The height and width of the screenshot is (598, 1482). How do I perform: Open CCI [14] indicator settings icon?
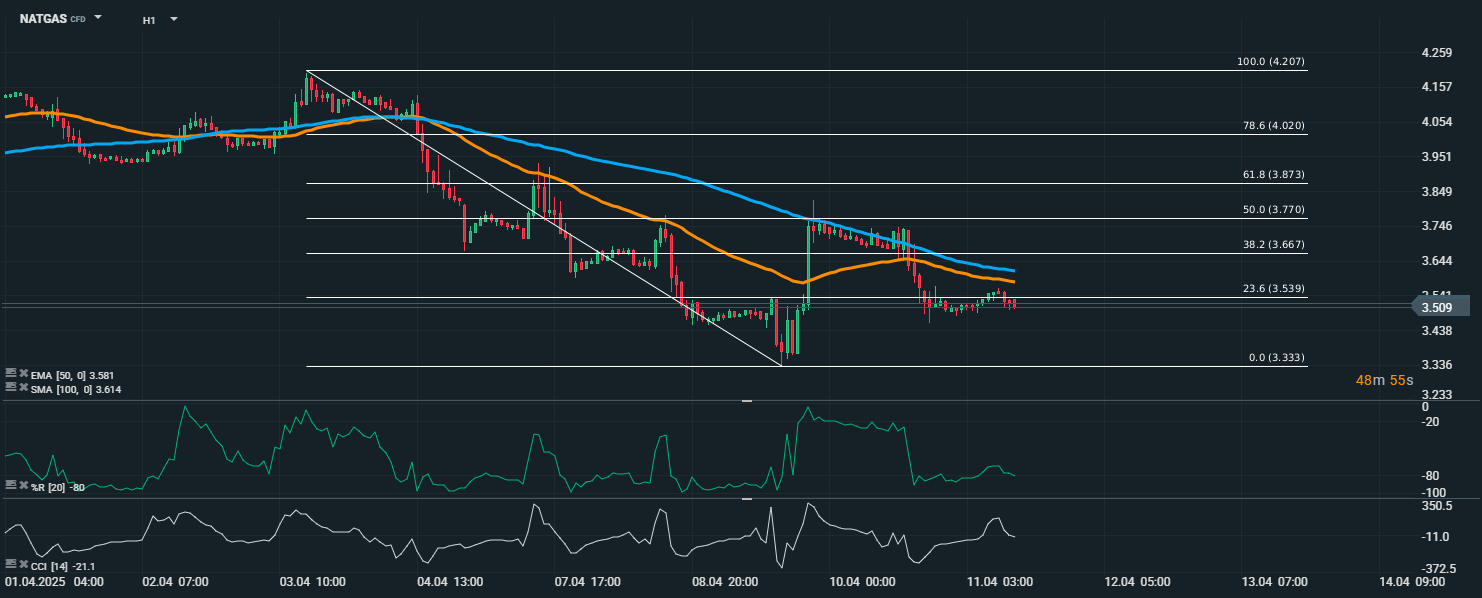10,566
